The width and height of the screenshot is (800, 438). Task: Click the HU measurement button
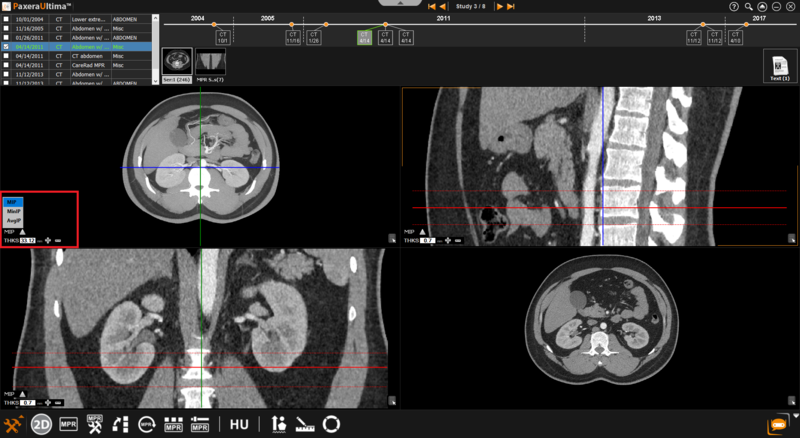pos(239,424)
